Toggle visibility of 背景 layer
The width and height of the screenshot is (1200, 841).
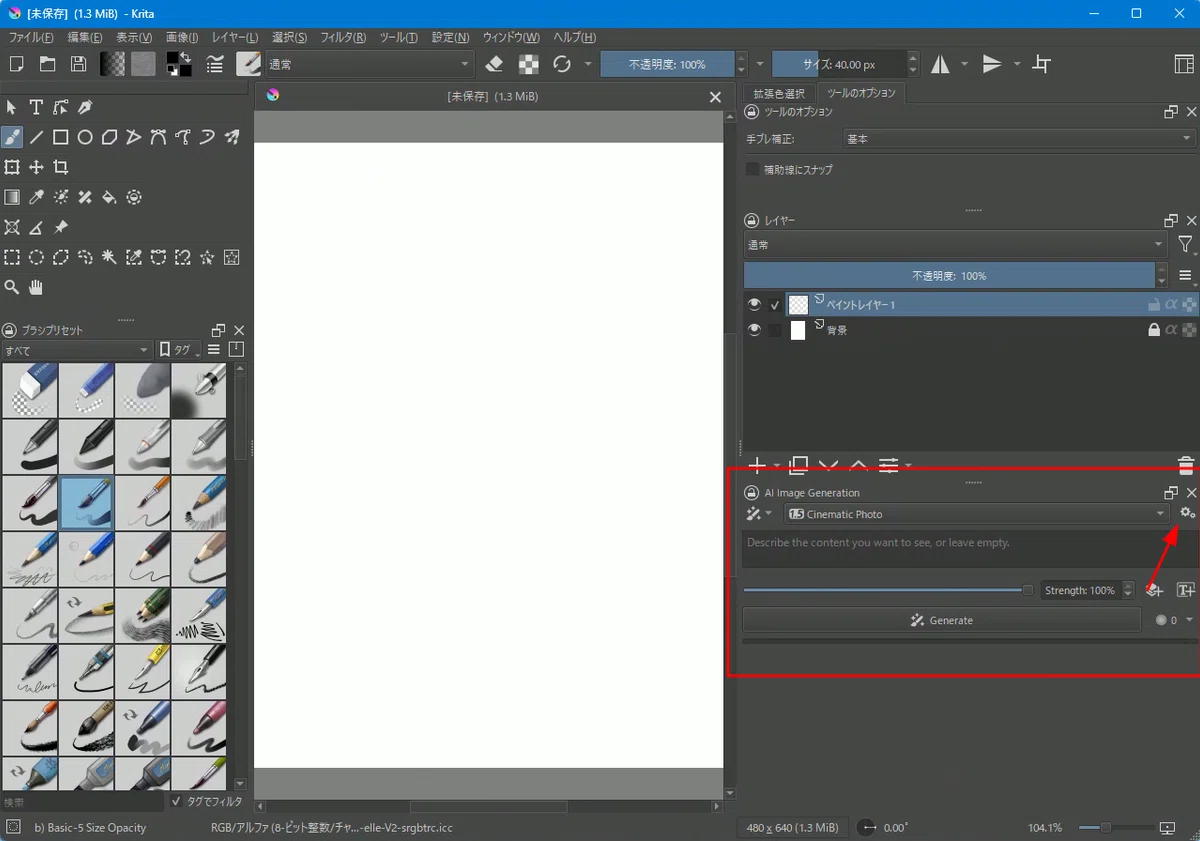[755, 330]
